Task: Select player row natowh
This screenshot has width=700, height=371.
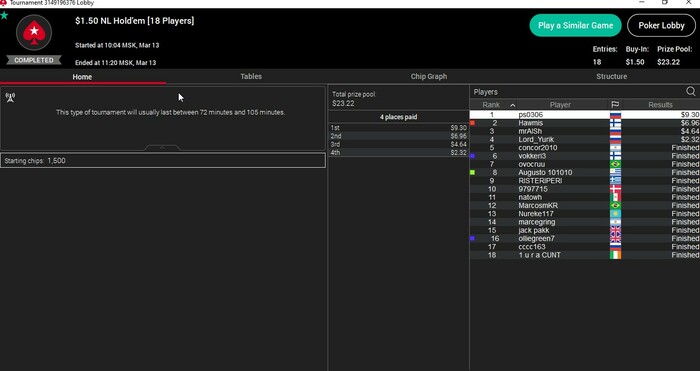Action: click(x=585, y=197)
